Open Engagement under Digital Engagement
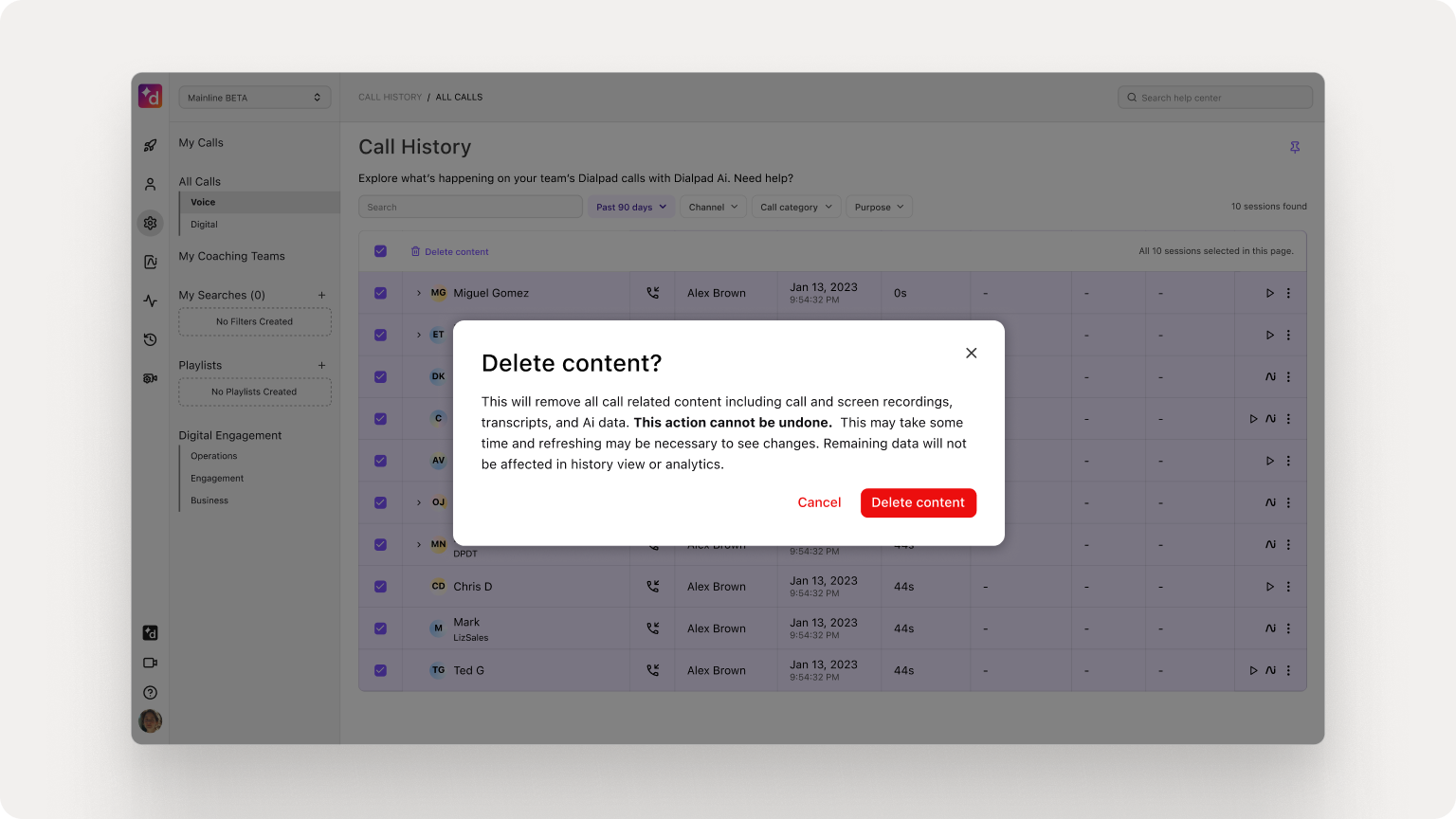Image resolution: width=1456 pixels, height=819 pixels. pos(217,479)
